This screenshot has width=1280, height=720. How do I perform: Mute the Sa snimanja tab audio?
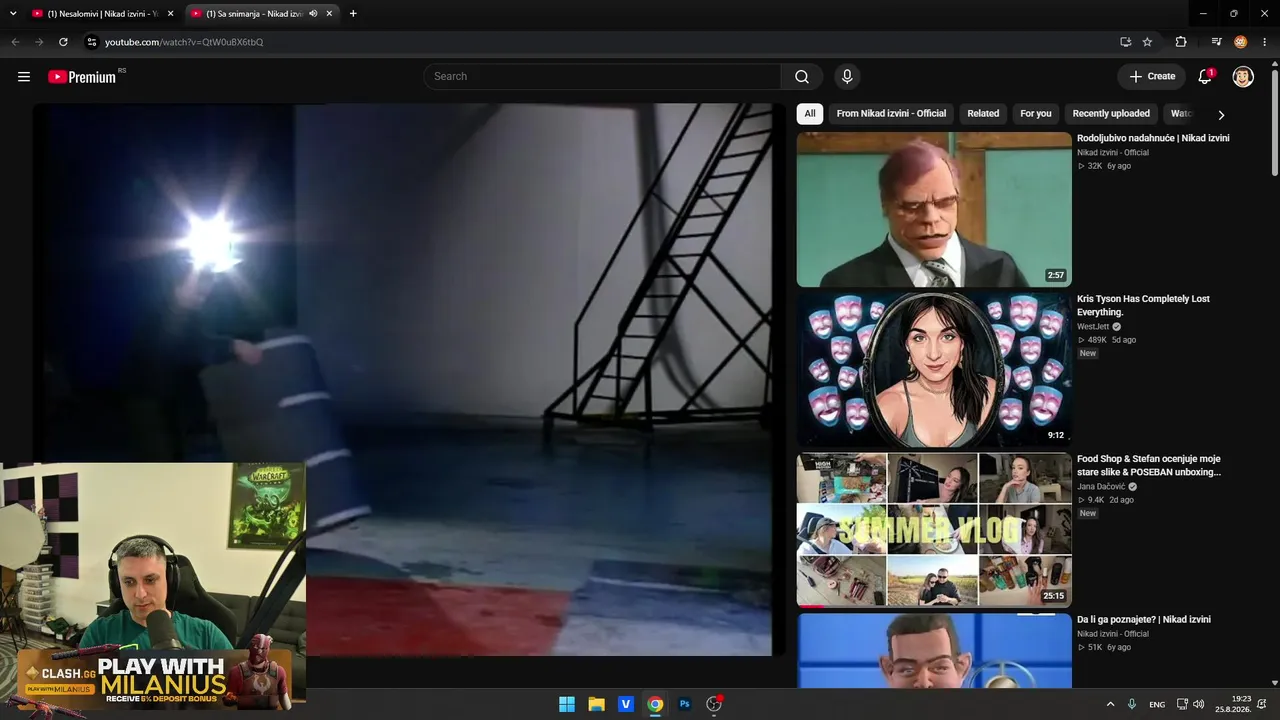click(313, 14)
